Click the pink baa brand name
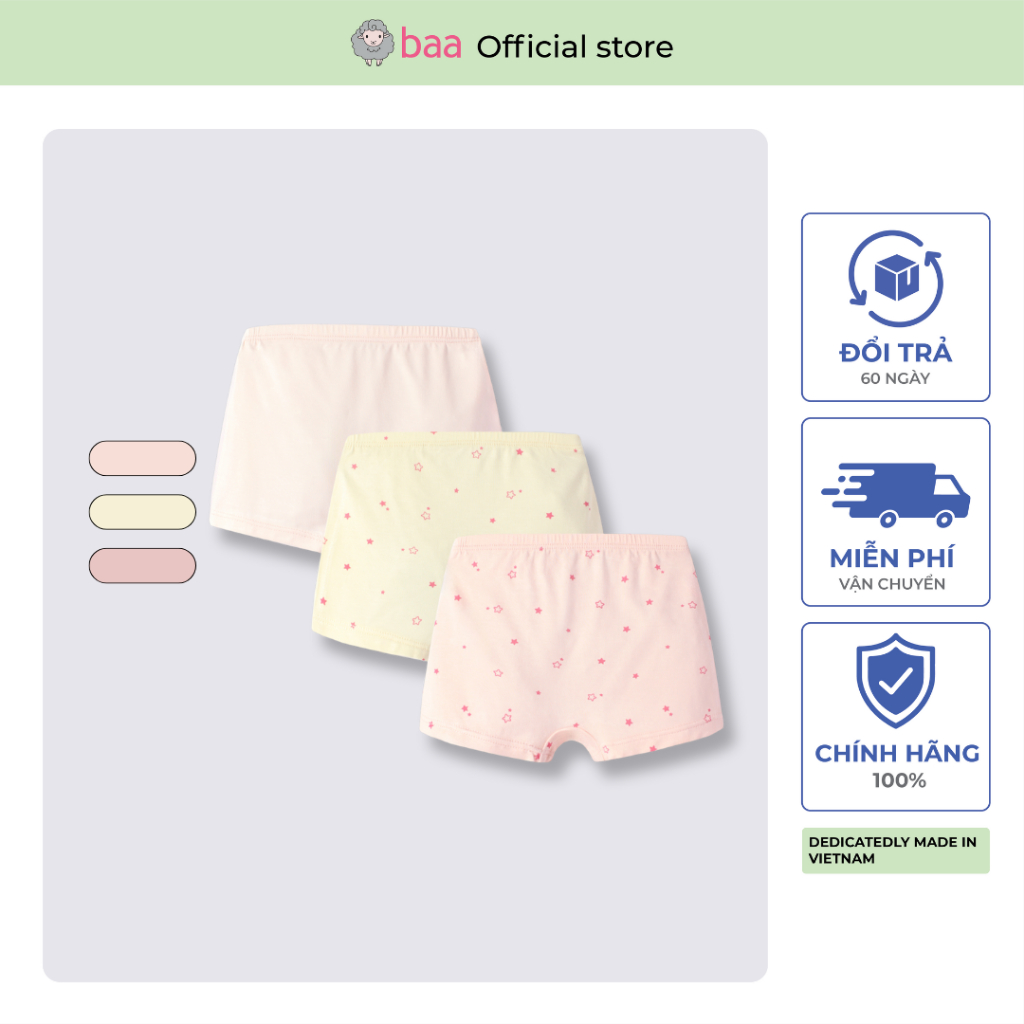 430,45
